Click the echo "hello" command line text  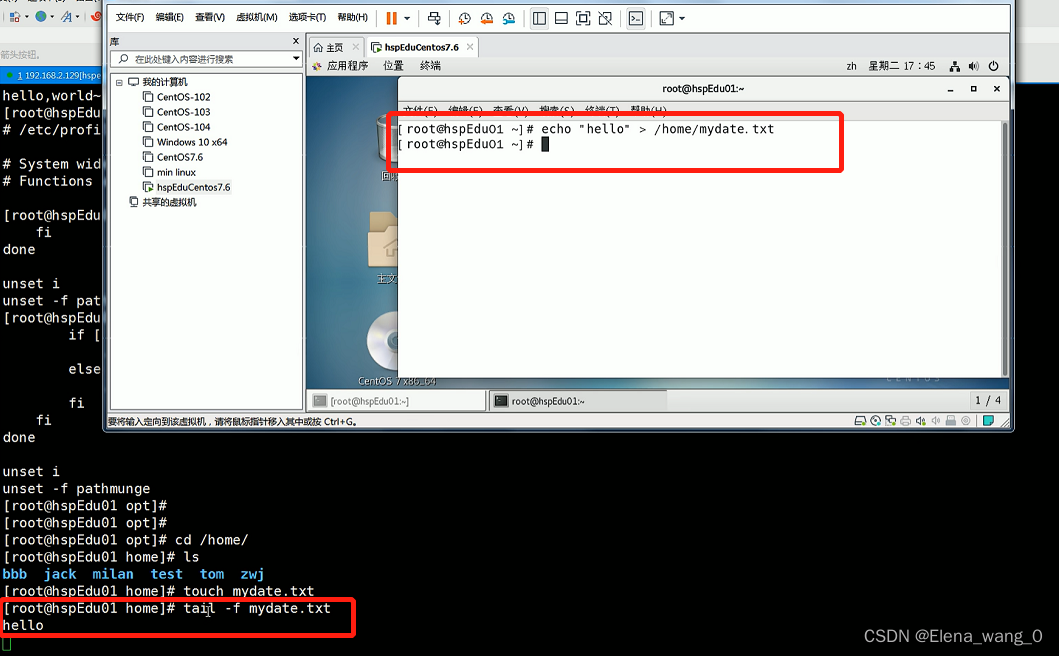[x=657, y=129]
